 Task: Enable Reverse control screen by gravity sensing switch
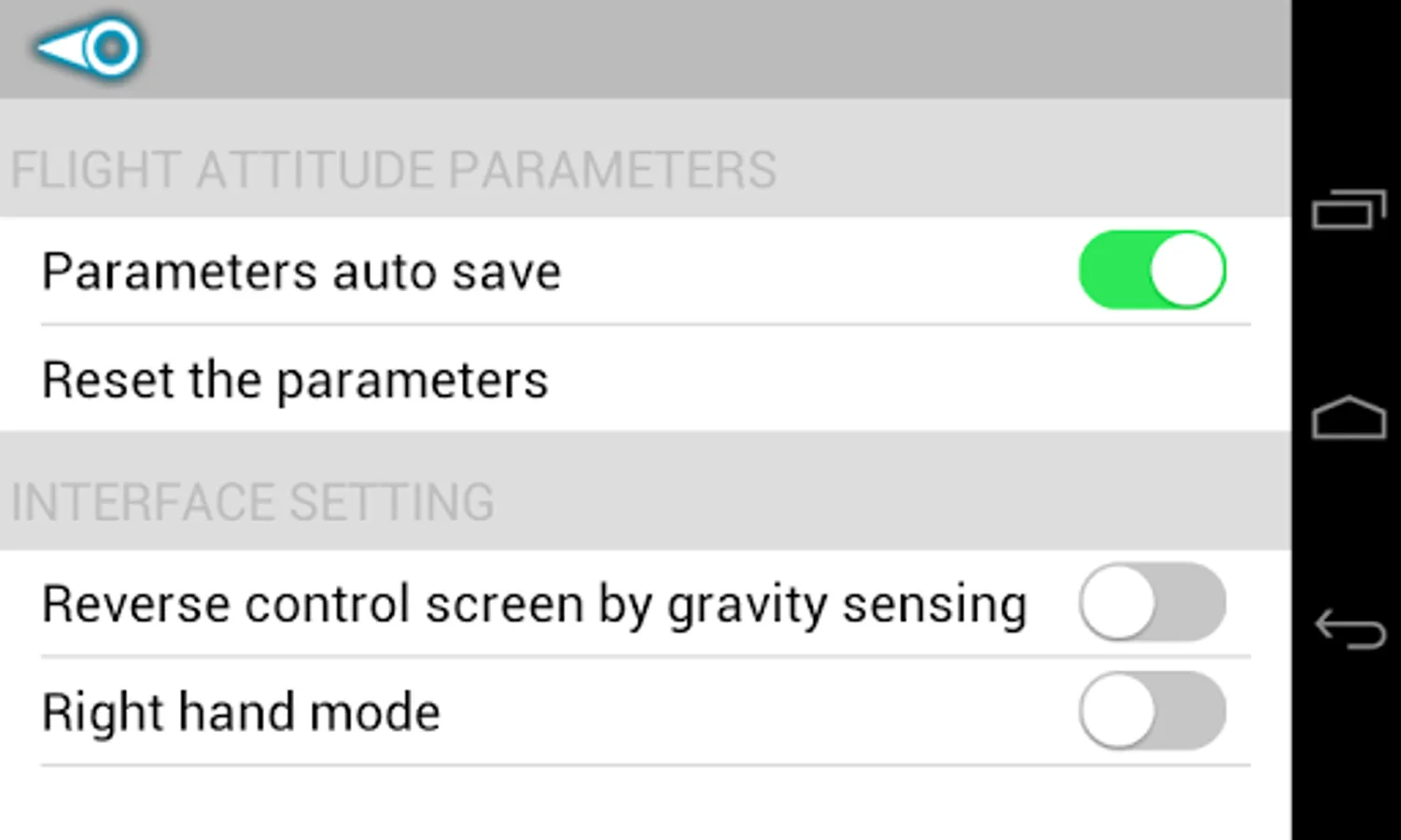tap(1152, 602)
